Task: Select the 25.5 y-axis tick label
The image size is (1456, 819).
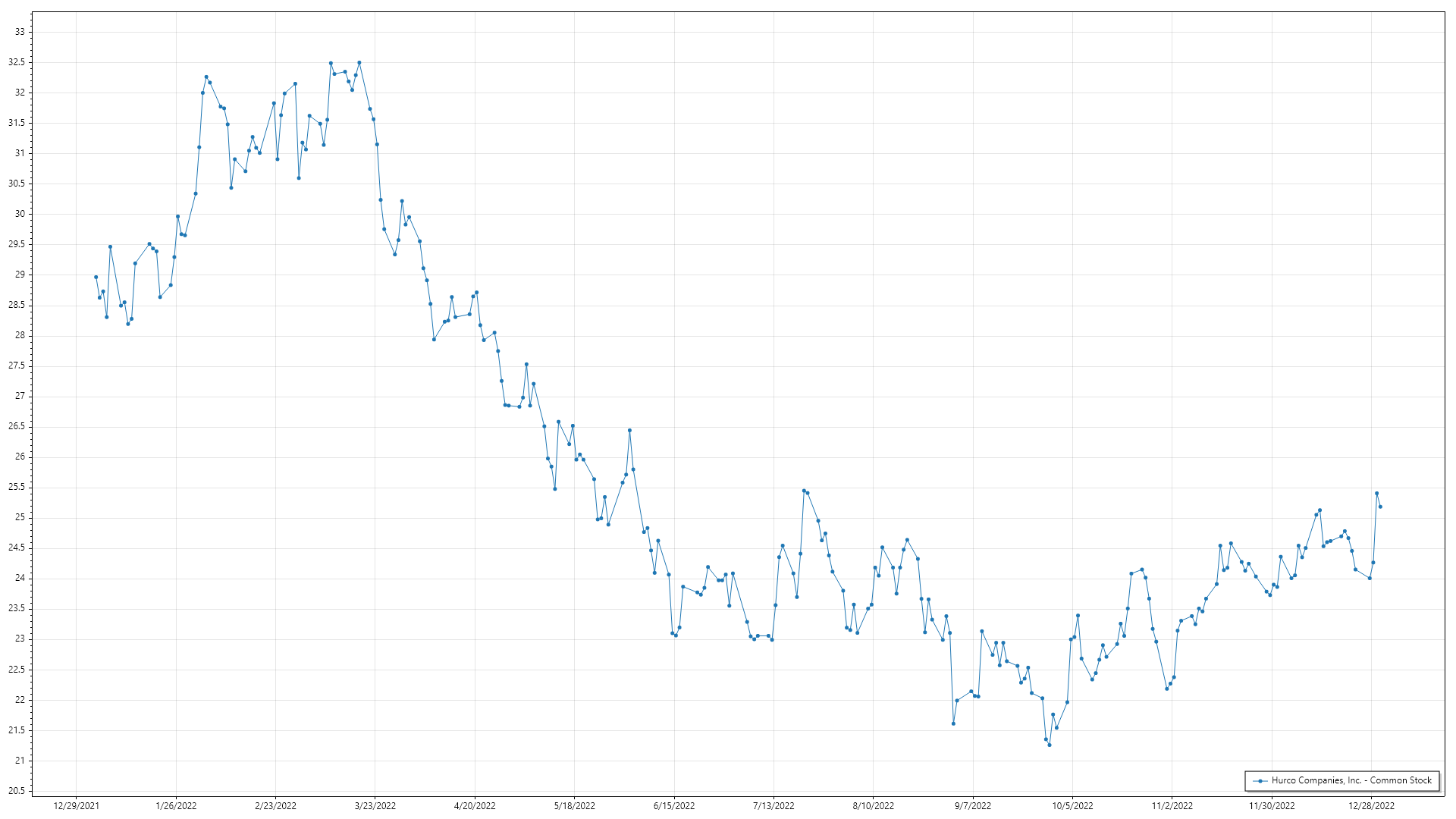Action: (17, 487)
